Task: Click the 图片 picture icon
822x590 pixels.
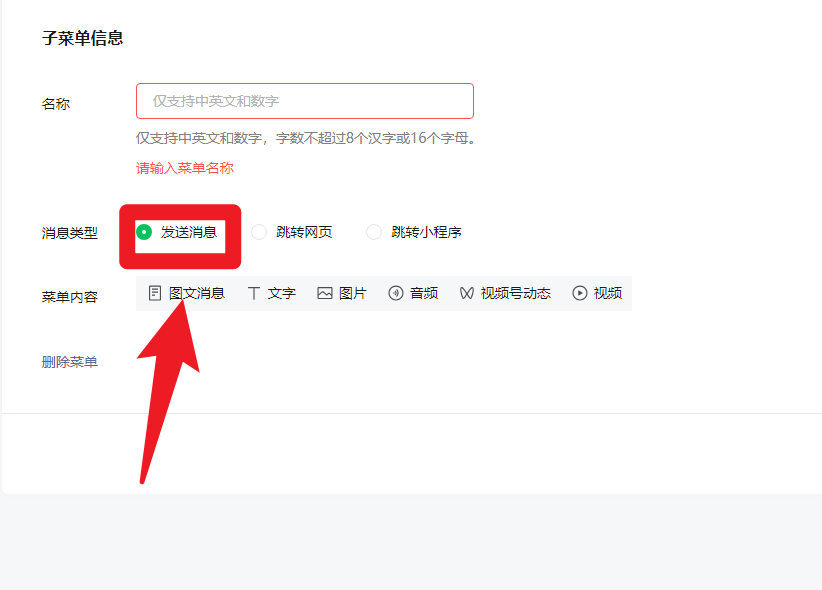Action: pyautogui.click(x=325, y=293)
